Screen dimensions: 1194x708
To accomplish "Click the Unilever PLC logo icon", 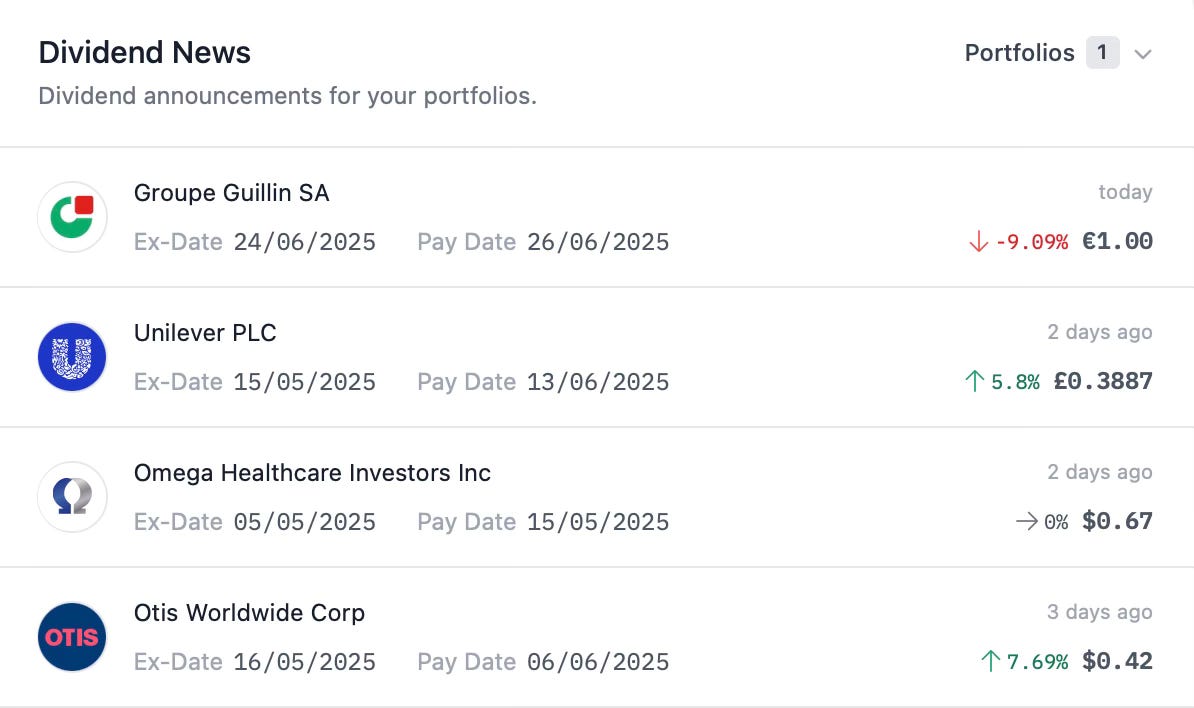I will click(72, 357).
